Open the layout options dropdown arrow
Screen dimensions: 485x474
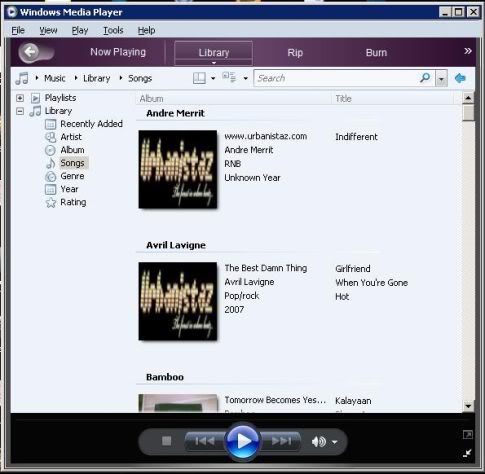(213, 79)
